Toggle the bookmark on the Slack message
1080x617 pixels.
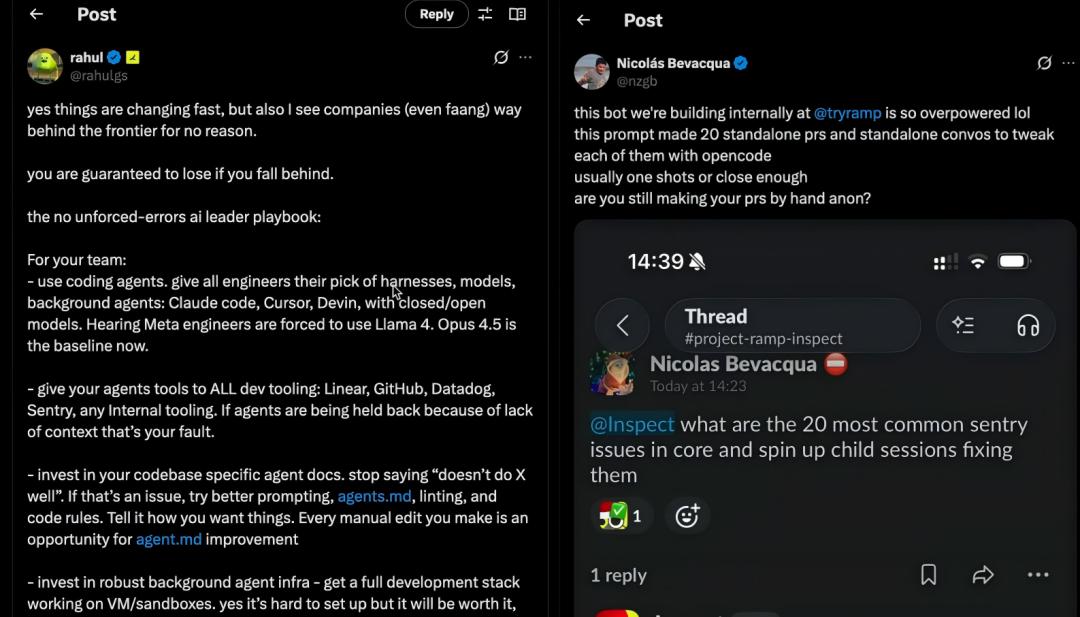click(x=928, y=574)
